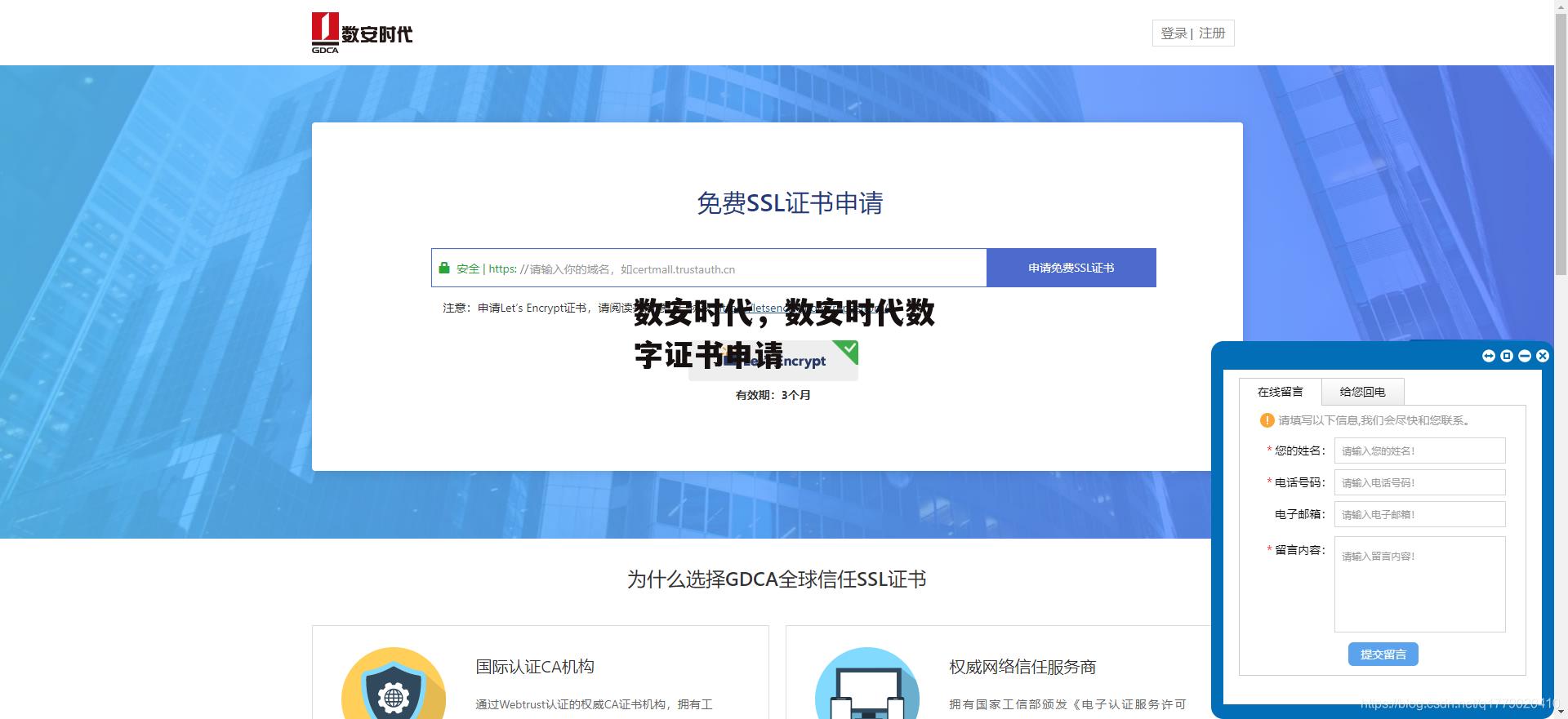Click the 请填写以下信息 notice text
The height and width of the screenshot is (719, 1568).
pos(1375,420)
